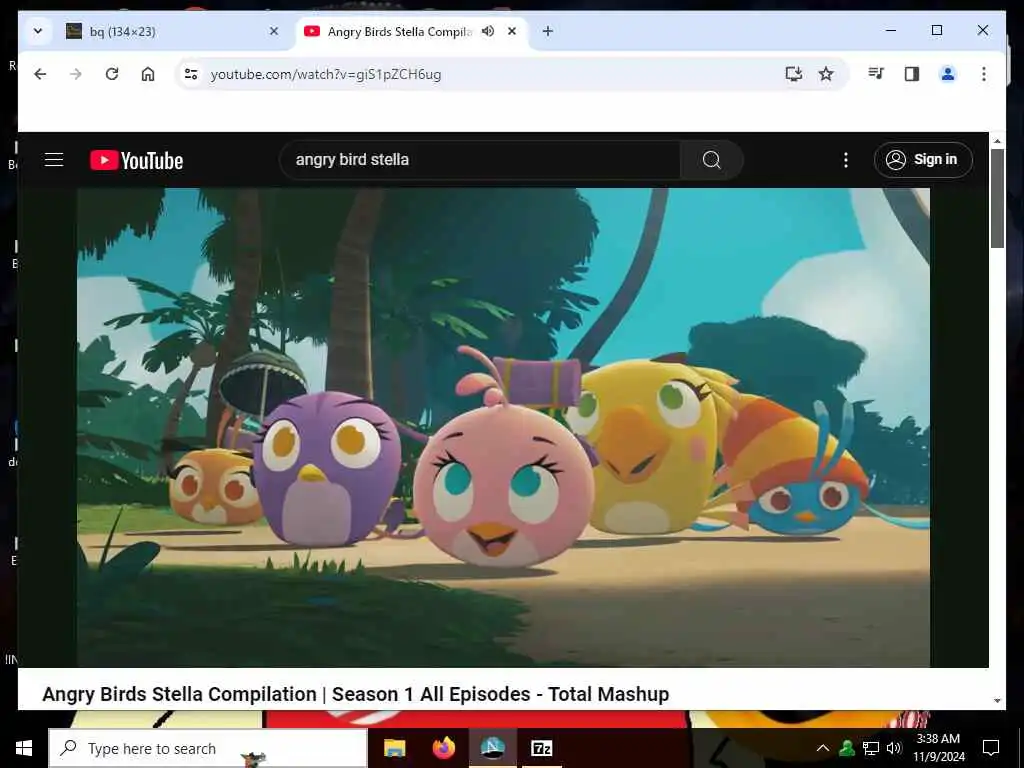Click the page vertical scrollbar thumb

pos(997,198)
